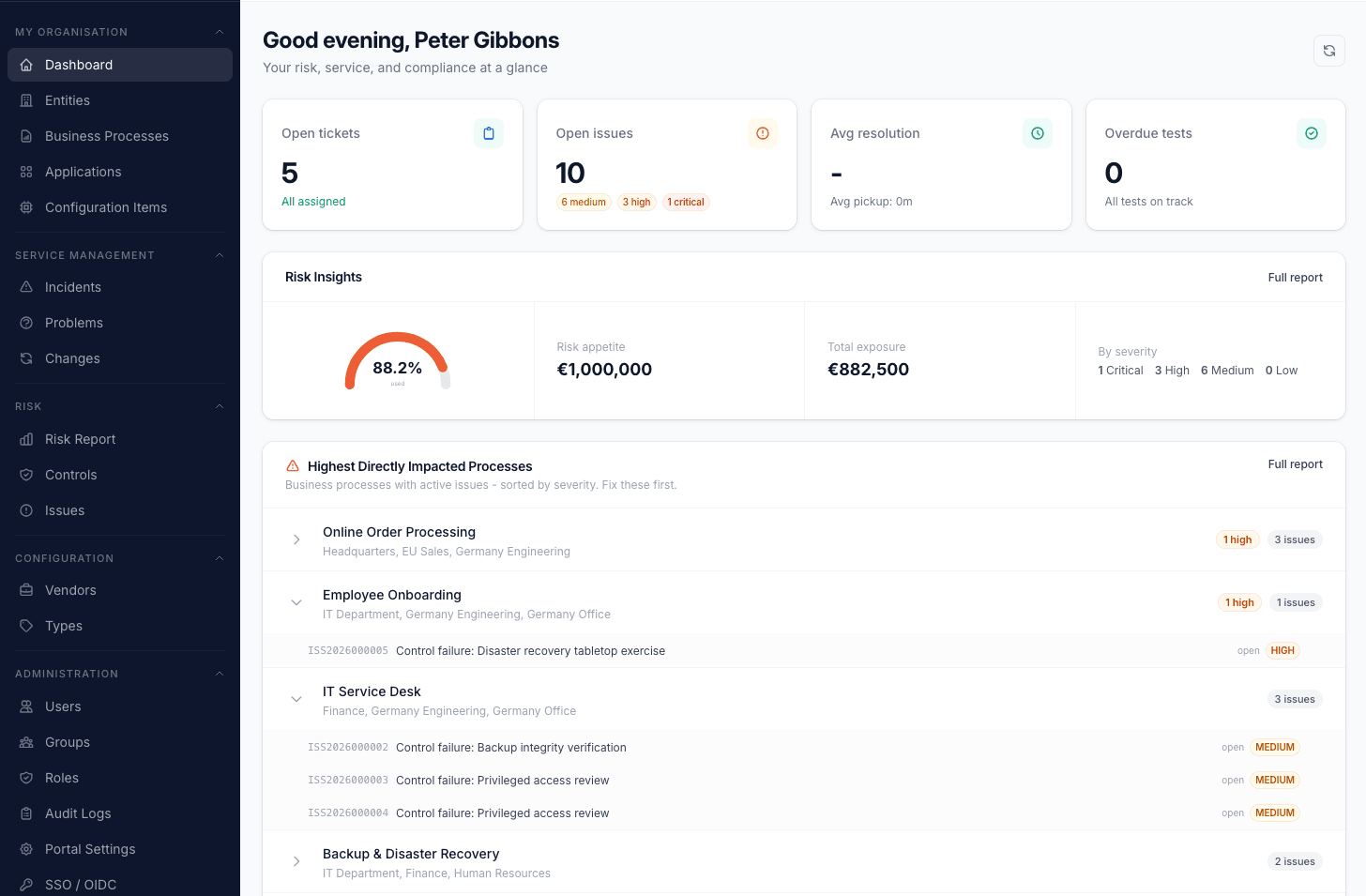Click the Open tickets clipboard icon

point(489,133)
